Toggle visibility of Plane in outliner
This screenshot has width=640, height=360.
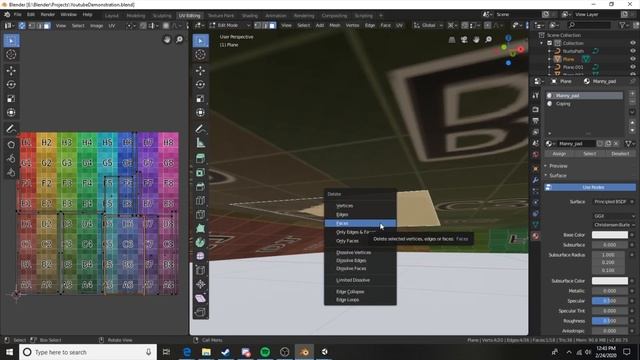(633, 59)
